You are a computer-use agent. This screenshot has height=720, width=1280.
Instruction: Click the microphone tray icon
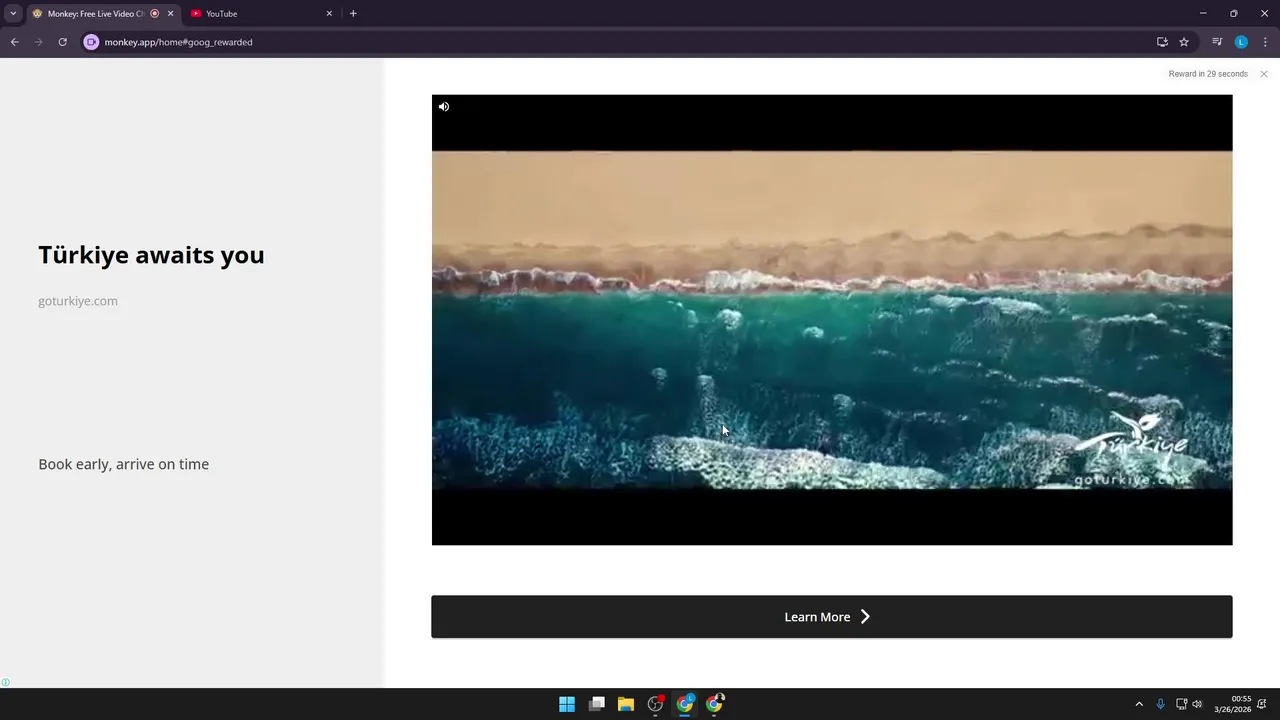click(x=1160, y=704)
